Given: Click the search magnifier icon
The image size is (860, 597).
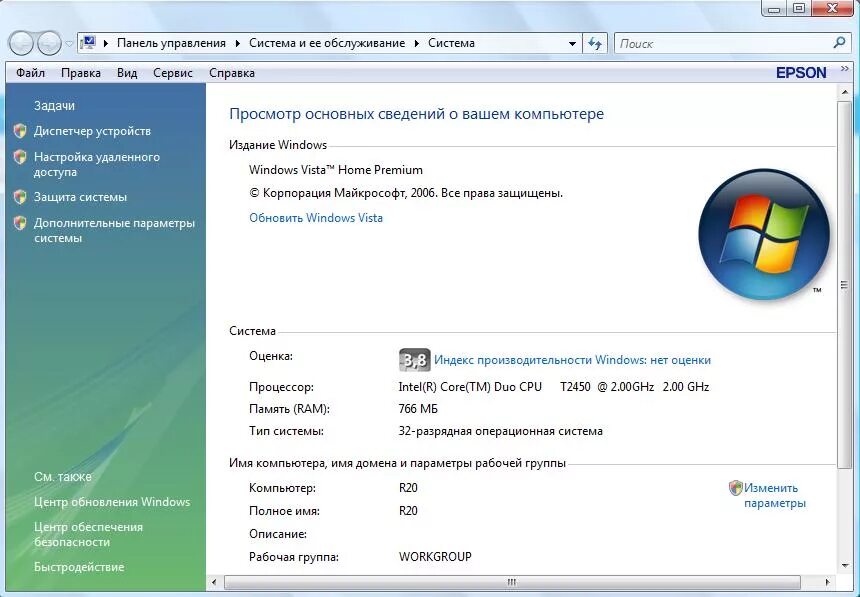Looking at the screenshot, I should click(x=839, y=43).
